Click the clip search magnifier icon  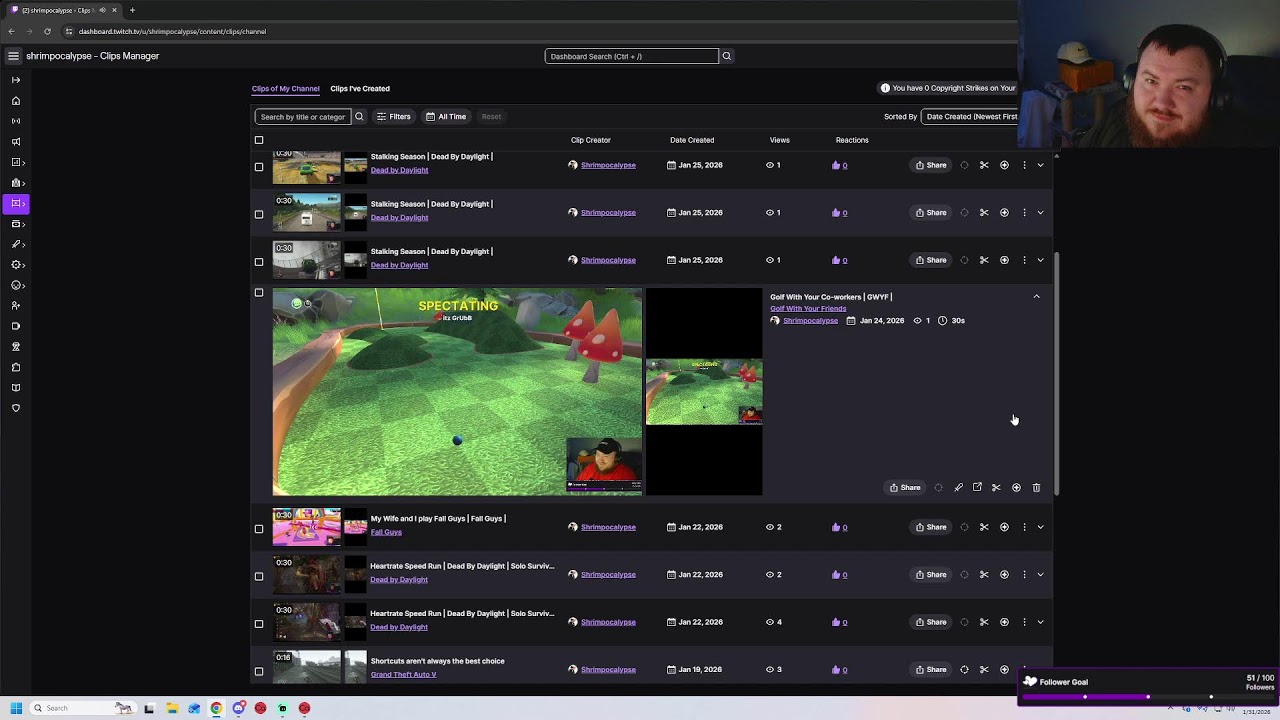pyautogui.click(x=359, y=117)
